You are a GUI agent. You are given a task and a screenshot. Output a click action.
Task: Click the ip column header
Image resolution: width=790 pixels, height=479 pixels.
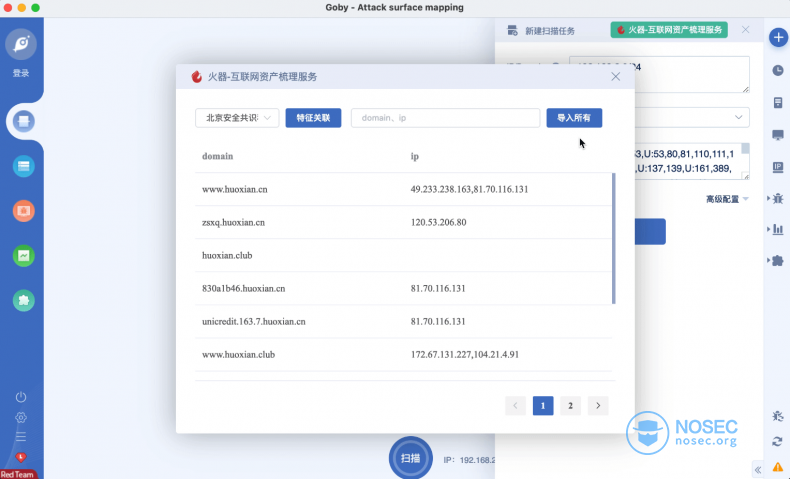[415, 156]
